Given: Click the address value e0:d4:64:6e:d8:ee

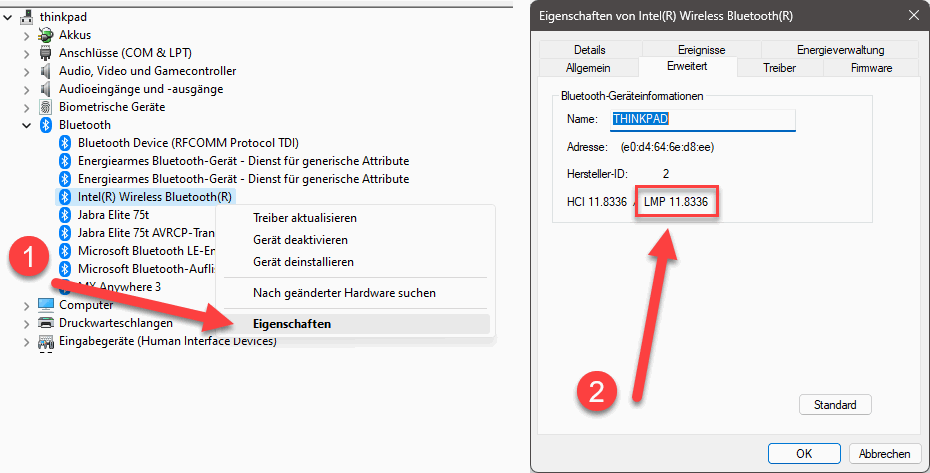Looking at the screenshot, I should [x=667, y=147].
